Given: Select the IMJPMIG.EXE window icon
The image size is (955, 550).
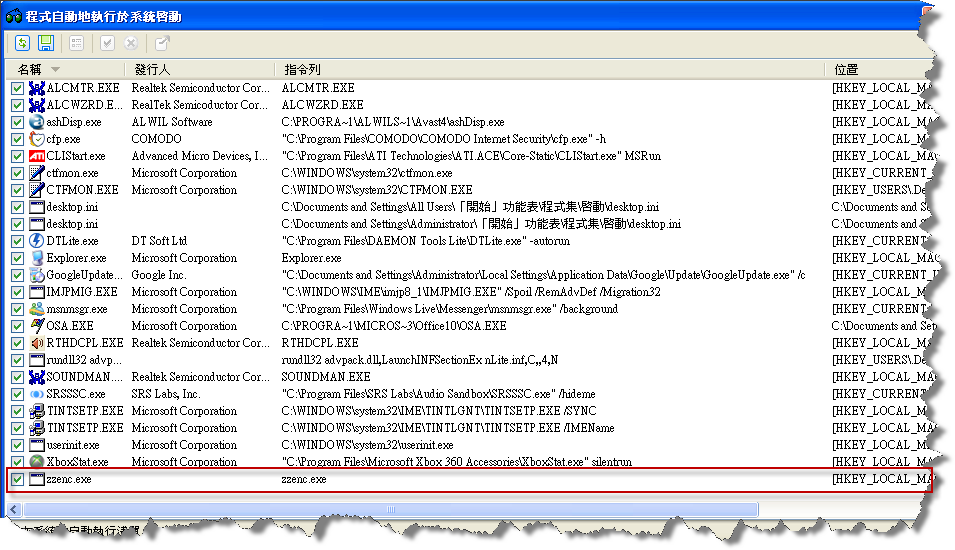Looking at the screenshot, I should click(37, 292).
